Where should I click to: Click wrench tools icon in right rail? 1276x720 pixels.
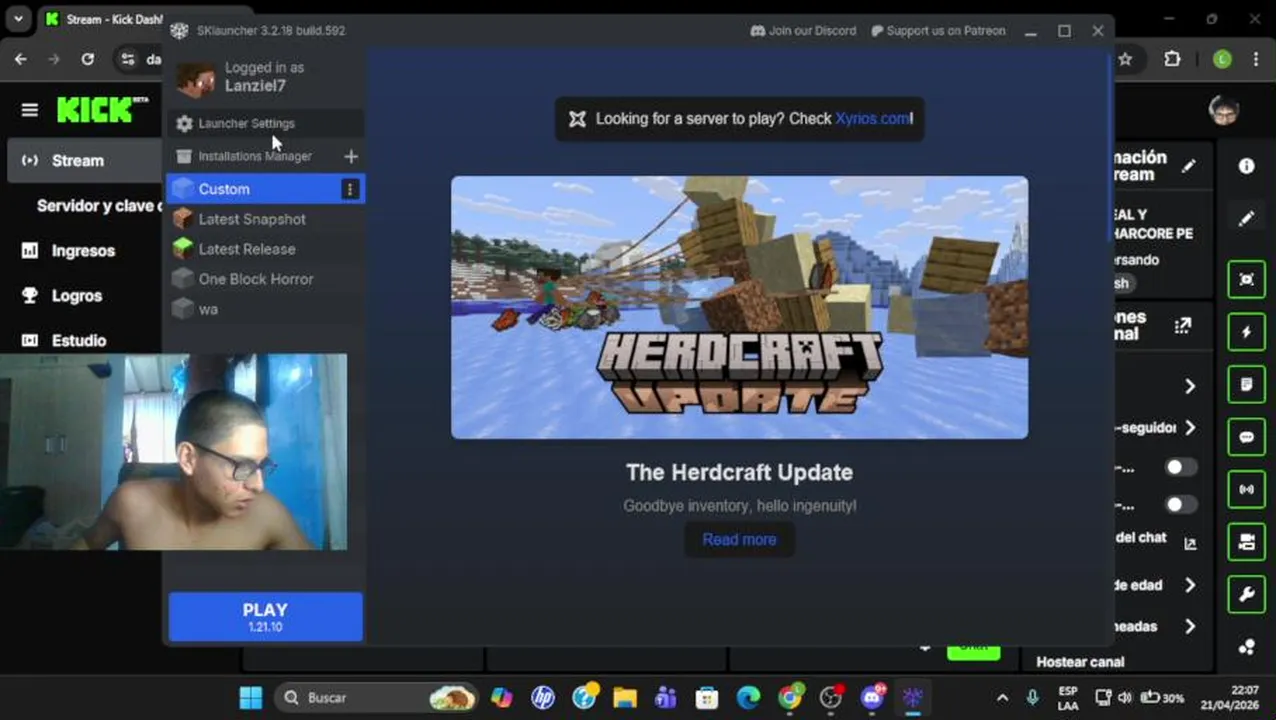1246,595
